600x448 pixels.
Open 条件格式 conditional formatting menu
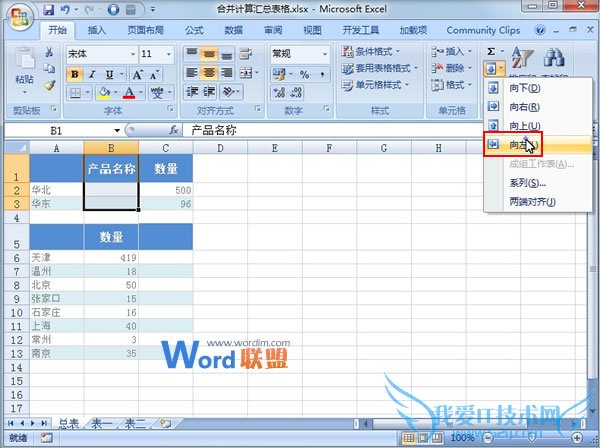(370, 51)
